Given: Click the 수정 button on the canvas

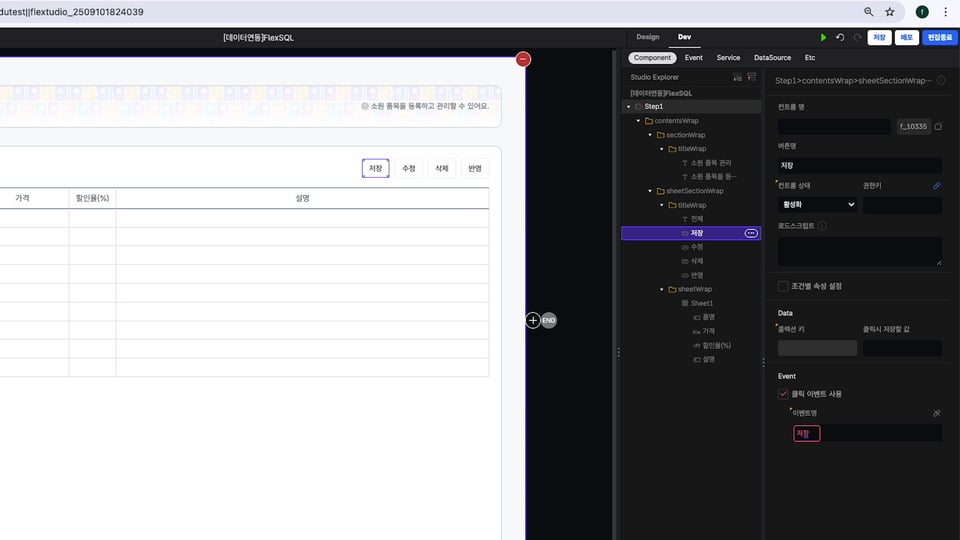Looking at the screenshot, I should (x=409, y=168).
